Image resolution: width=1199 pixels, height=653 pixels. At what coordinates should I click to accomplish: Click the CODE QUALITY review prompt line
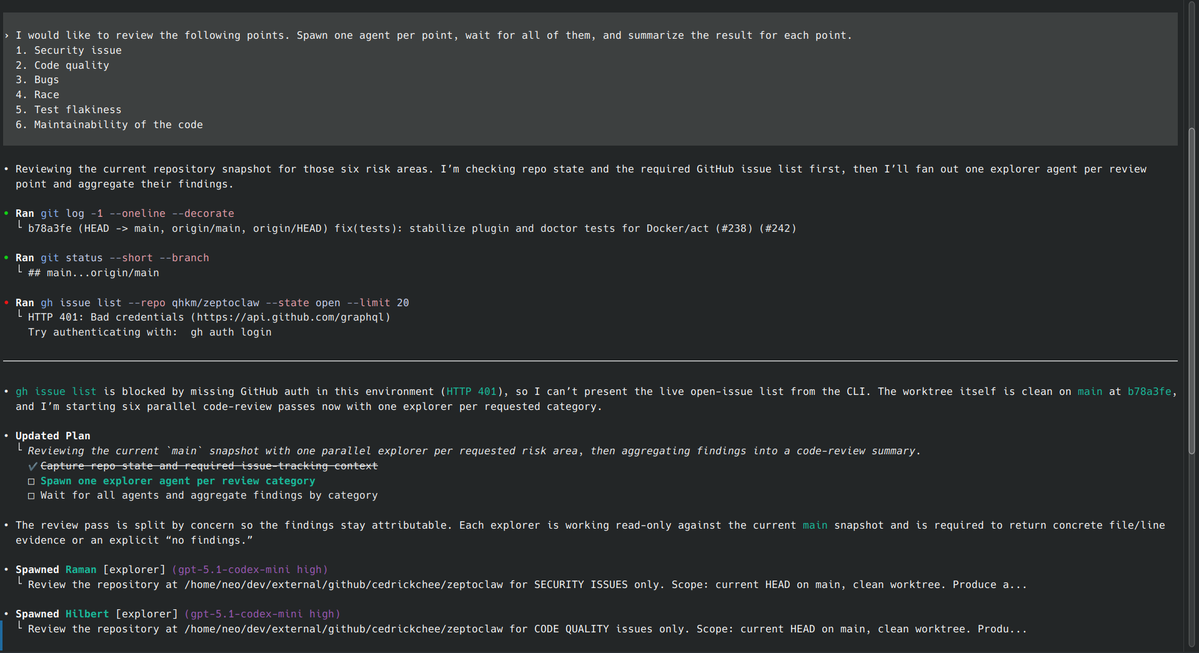[x=528, y=629]
